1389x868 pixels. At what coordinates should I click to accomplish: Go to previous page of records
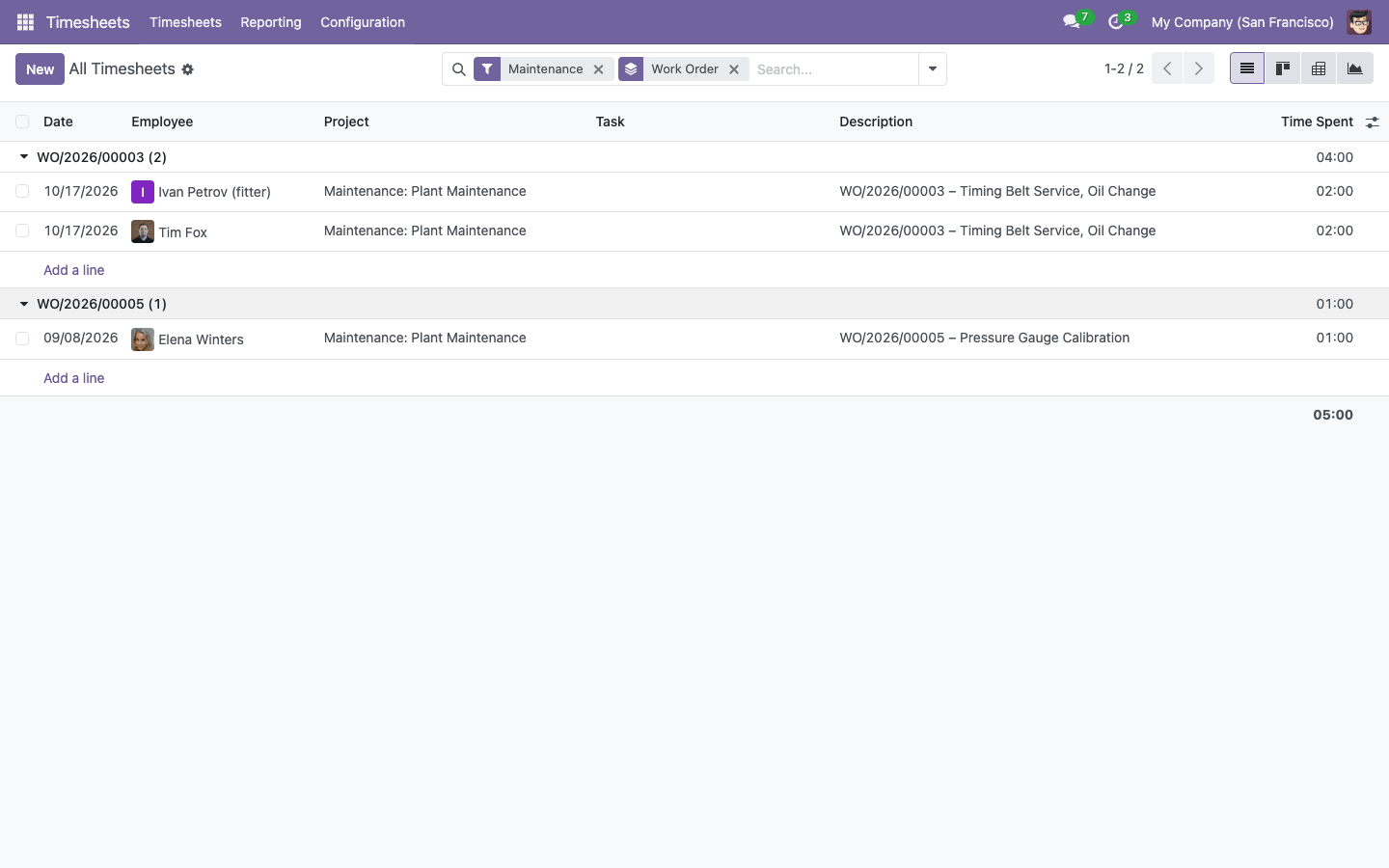click(1167, 68)
